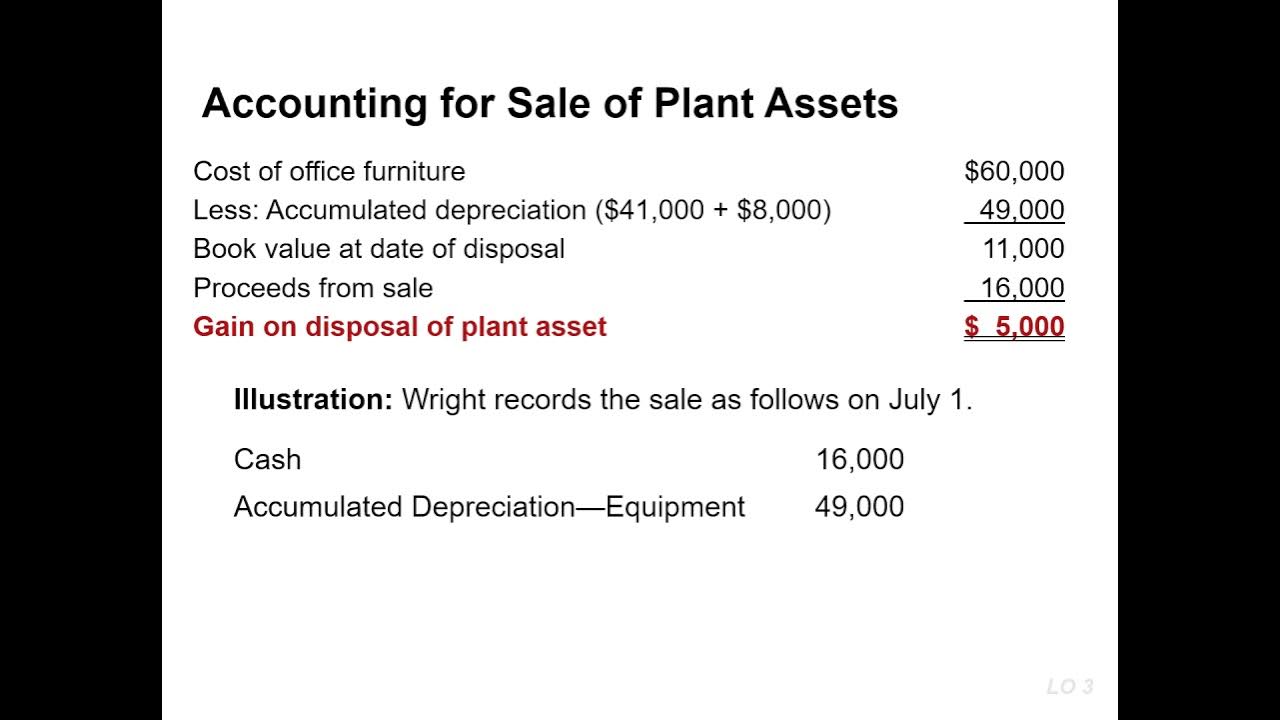Click the bold Illustration: label

[313, 400]
